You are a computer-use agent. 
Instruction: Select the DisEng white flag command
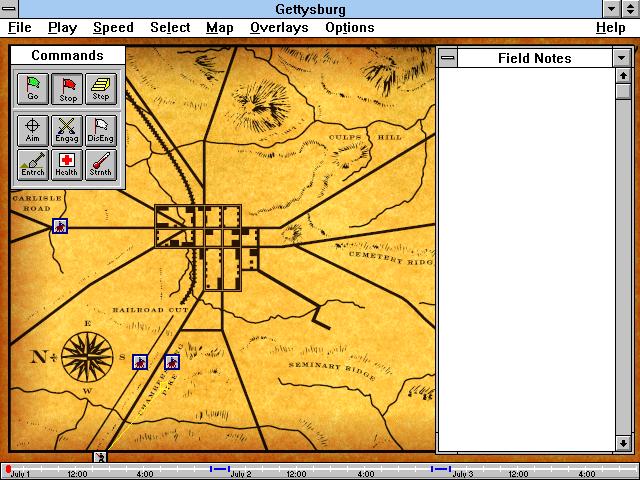pyautogui.click(x=101, y=131)
